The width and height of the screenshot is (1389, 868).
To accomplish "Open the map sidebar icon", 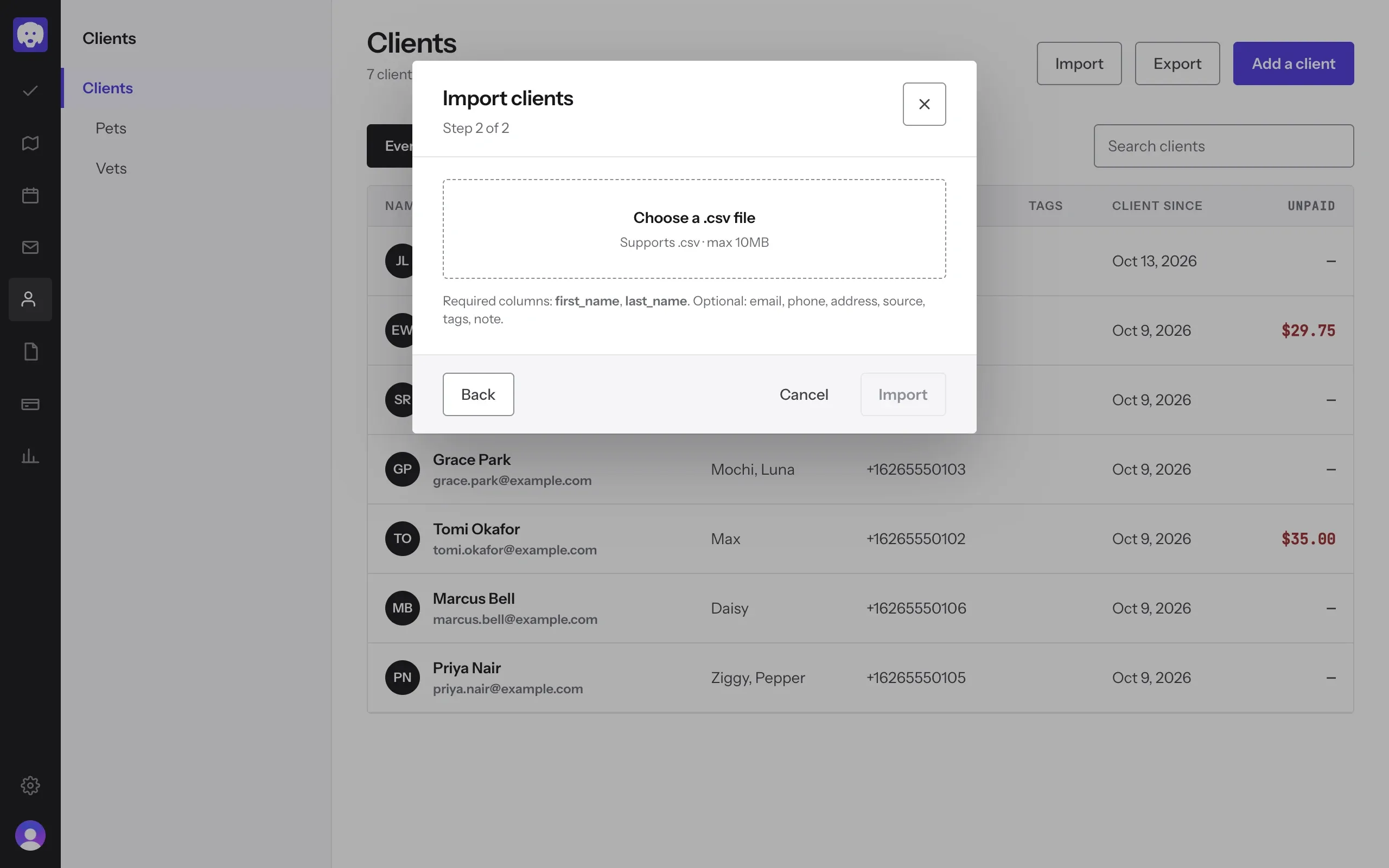I will (30, 143).
